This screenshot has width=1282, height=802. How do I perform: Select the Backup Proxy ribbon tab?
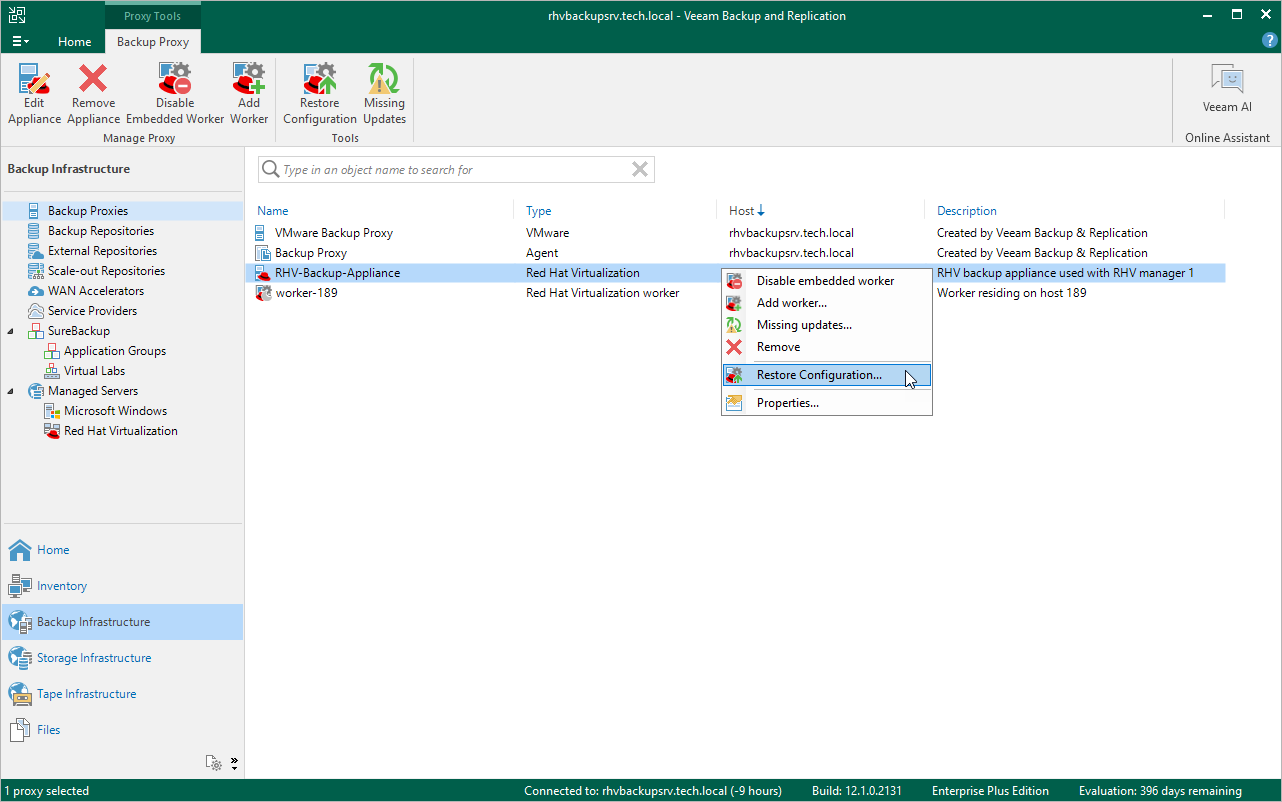click(x=153, y=42)
